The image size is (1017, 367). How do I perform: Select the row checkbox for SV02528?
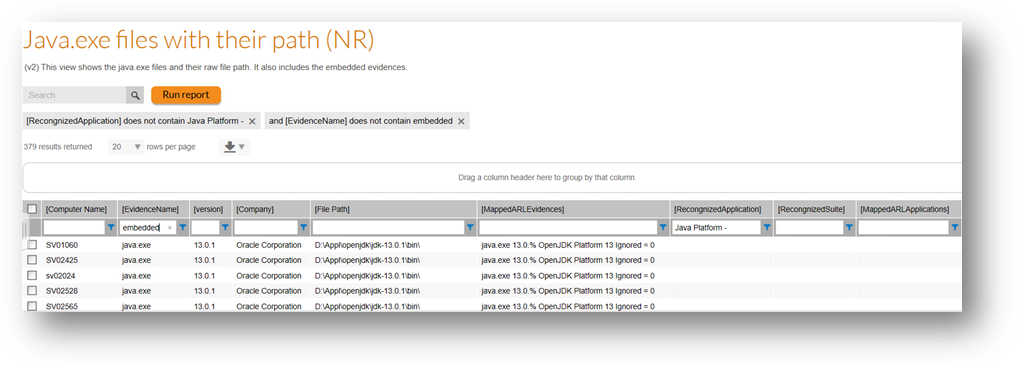32,290
